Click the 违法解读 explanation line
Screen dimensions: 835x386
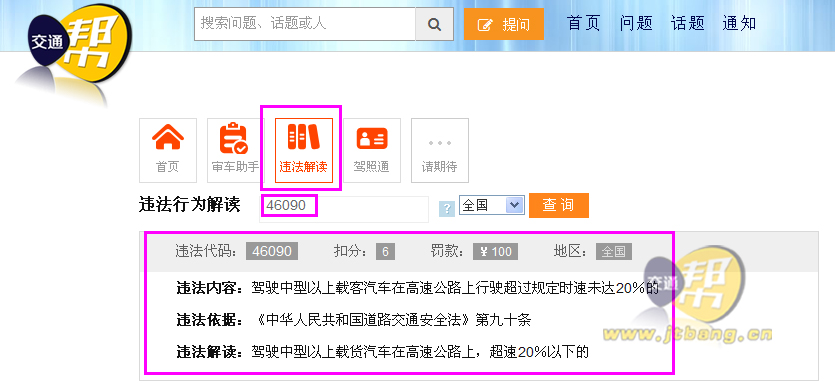(x=382, y=352)
